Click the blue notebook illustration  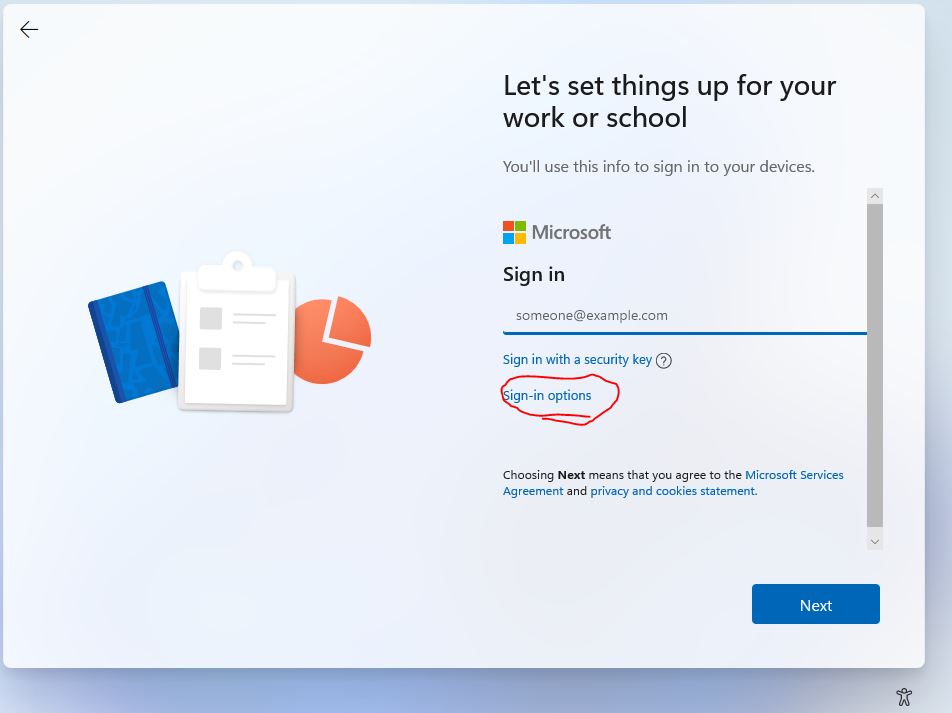[132, 342]
